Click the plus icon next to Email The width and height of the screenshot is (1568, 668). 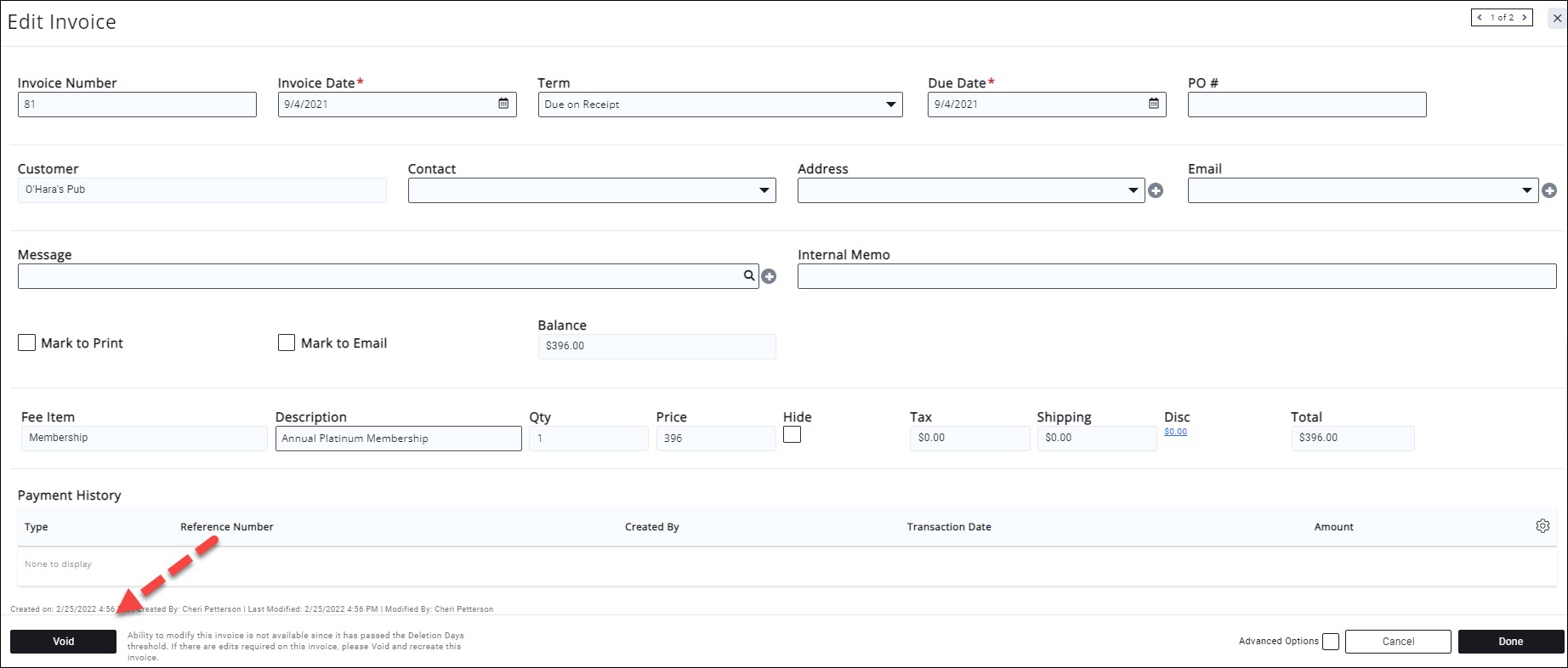point(1549,190)
